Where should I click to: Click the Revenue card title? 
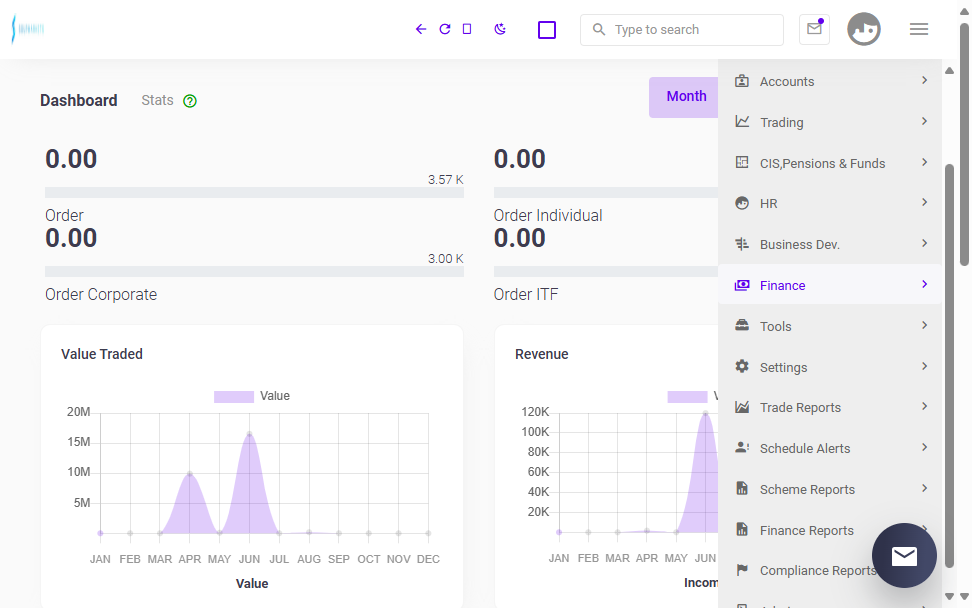click(x=542, y=354)
